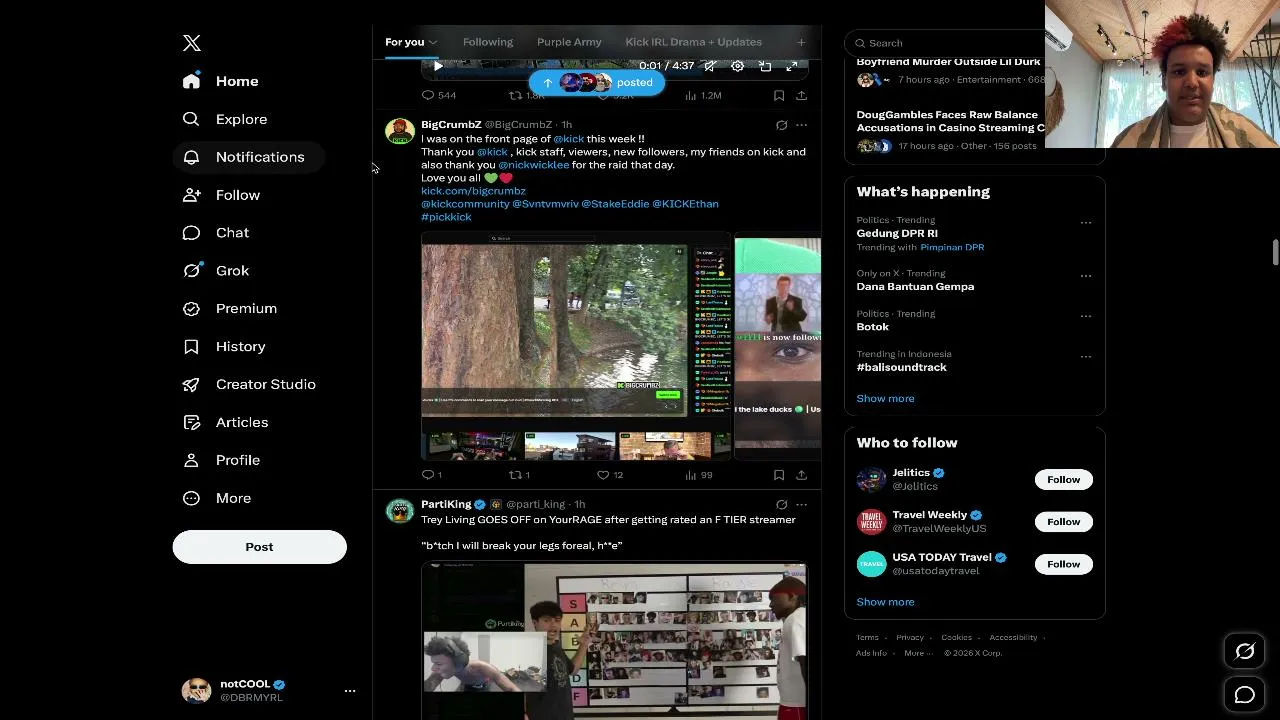
Task: Open the Articles icon in the sidebar
Action: coord(191,423)
